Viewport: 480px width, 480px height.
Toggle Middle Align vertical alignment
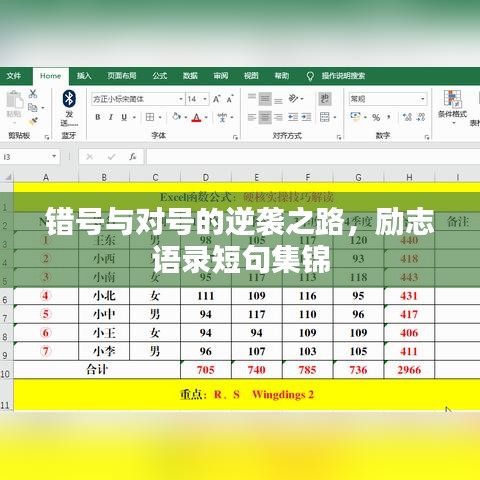pyautogui.click(x=265, y=99)
